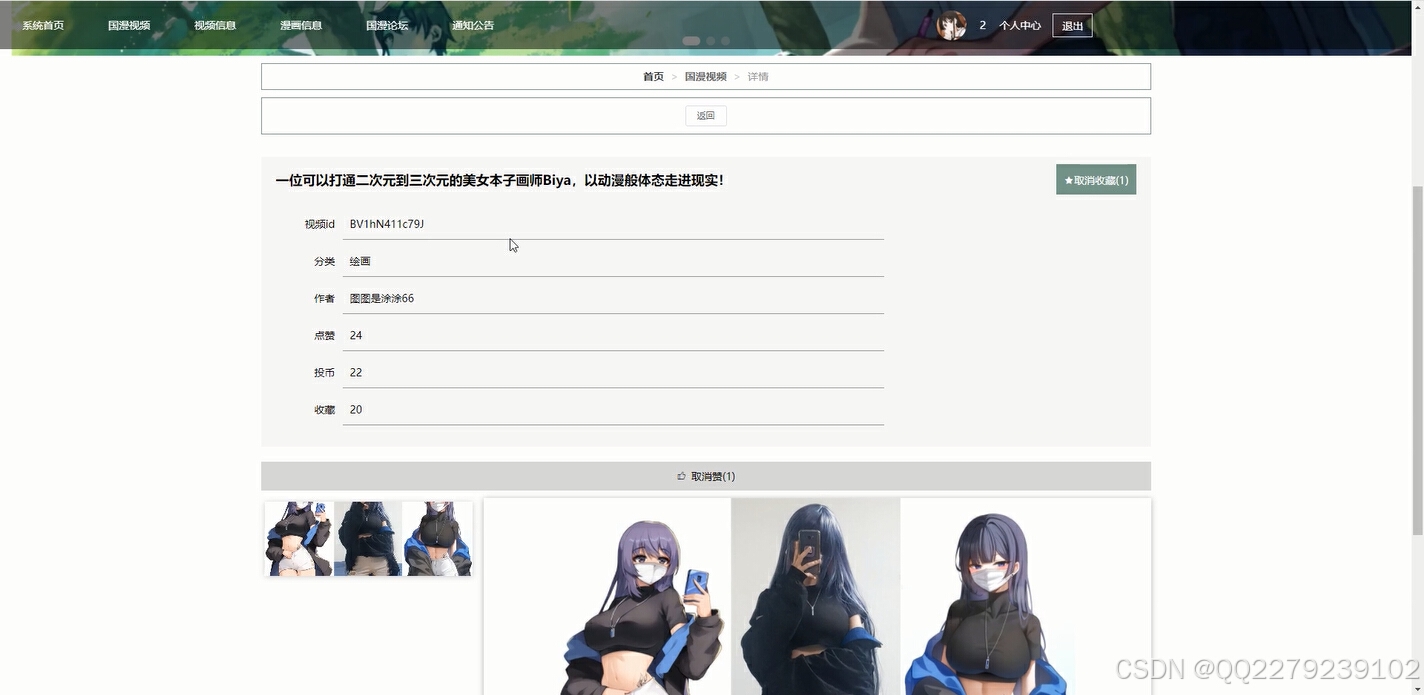Open the 漫画信息 navigation item
This screenshot has width=1424, height=695.
(301, 24)
